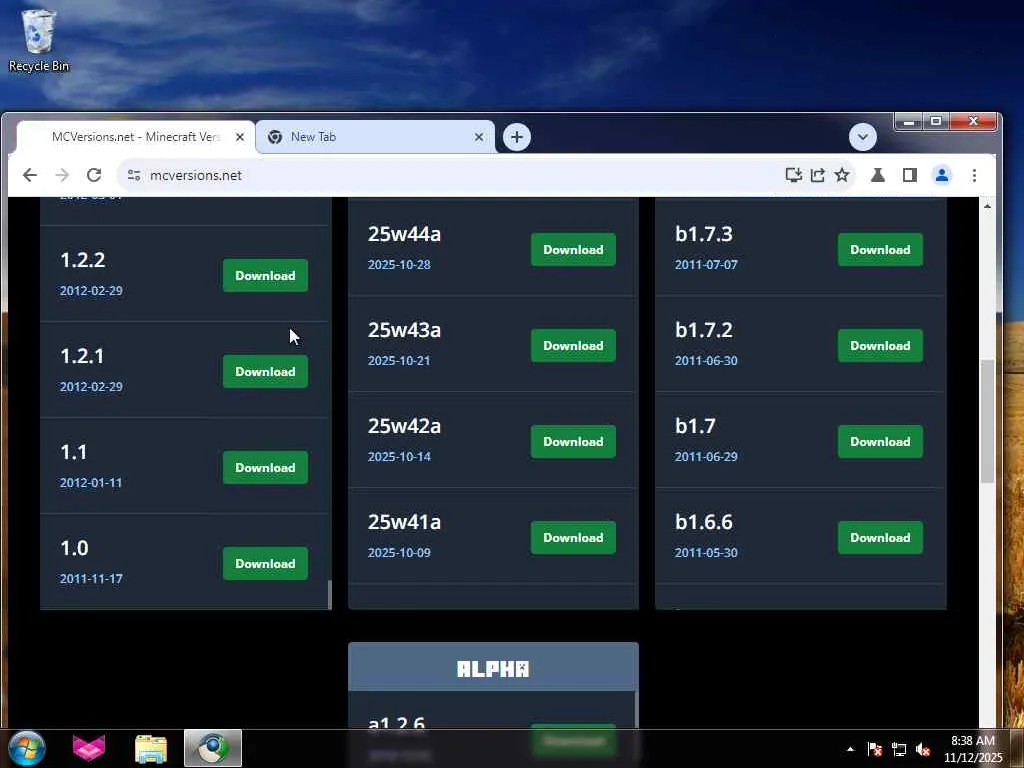Click the page vertical scrollbar thumb
This screenshot has width=1024, height=768.
tap(987, 421)
